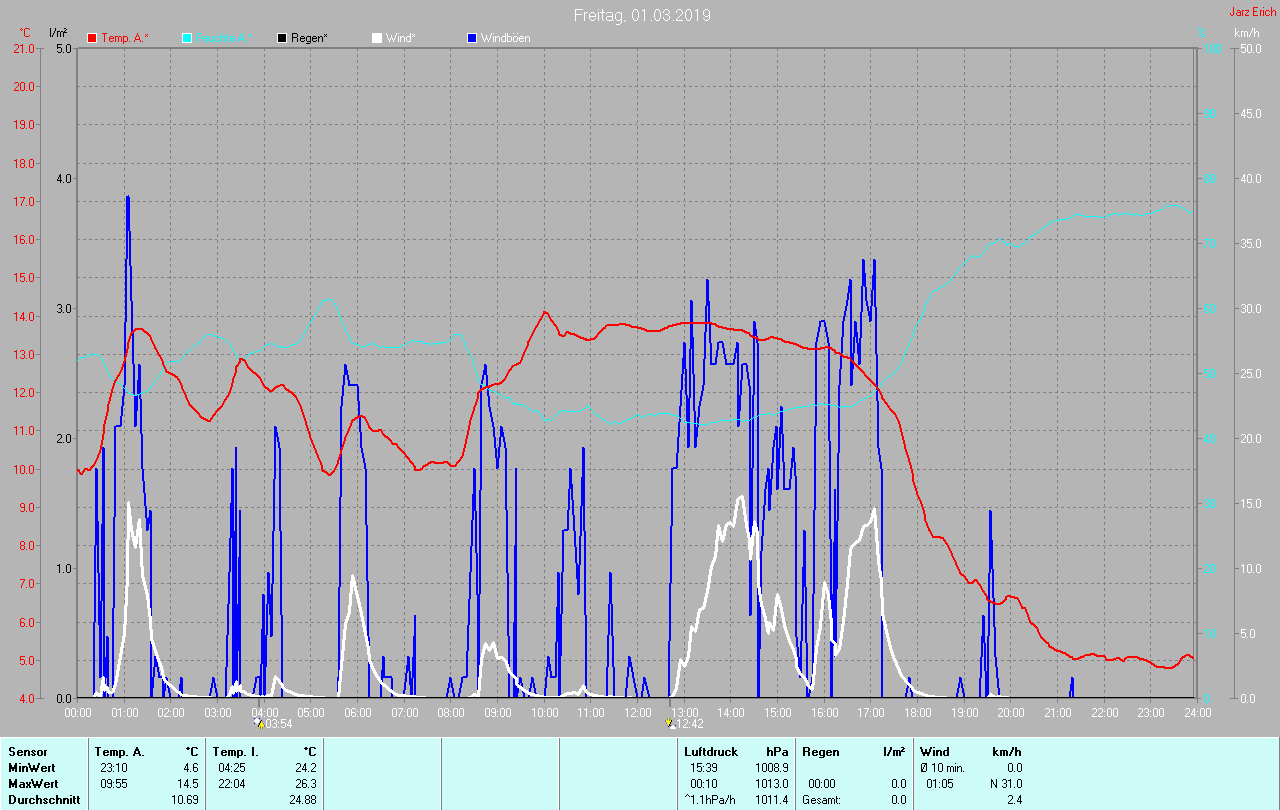
Task: Click the 12:42 time marker below the axis
Action: coord(685,724)
